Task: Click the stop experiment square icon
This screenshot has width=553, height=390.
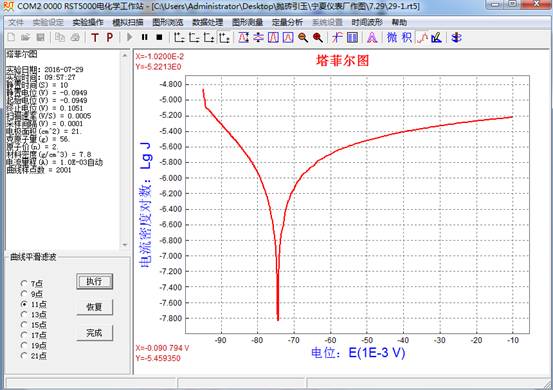Action: [159, 37]
